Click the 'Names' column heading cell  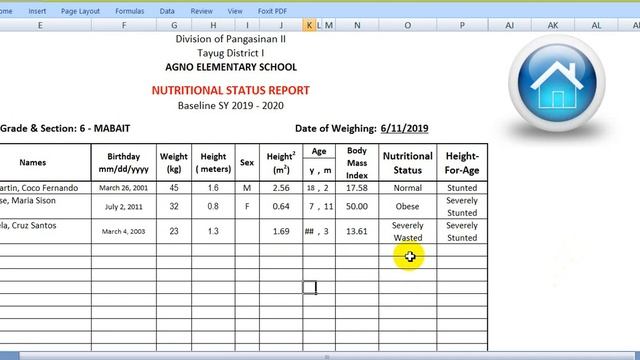pos(45,162)
